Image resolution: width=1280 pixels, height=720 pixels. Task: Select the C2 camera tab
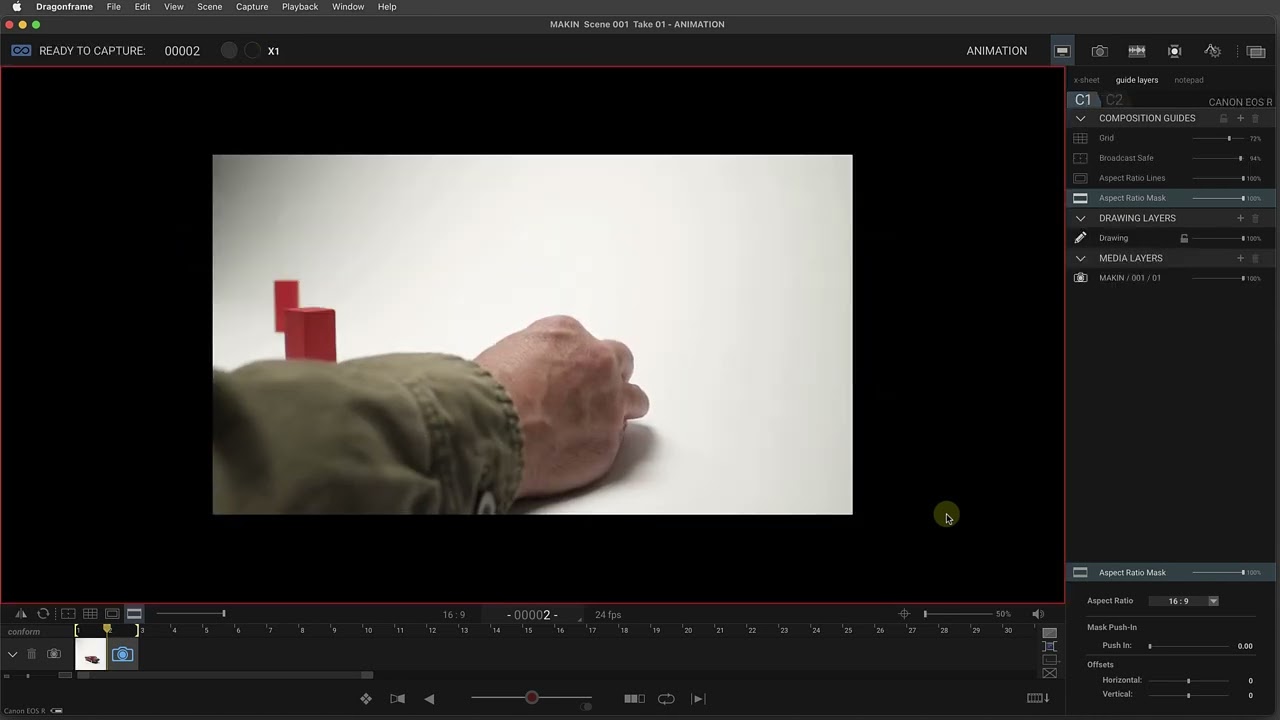tap(1114, 100)
